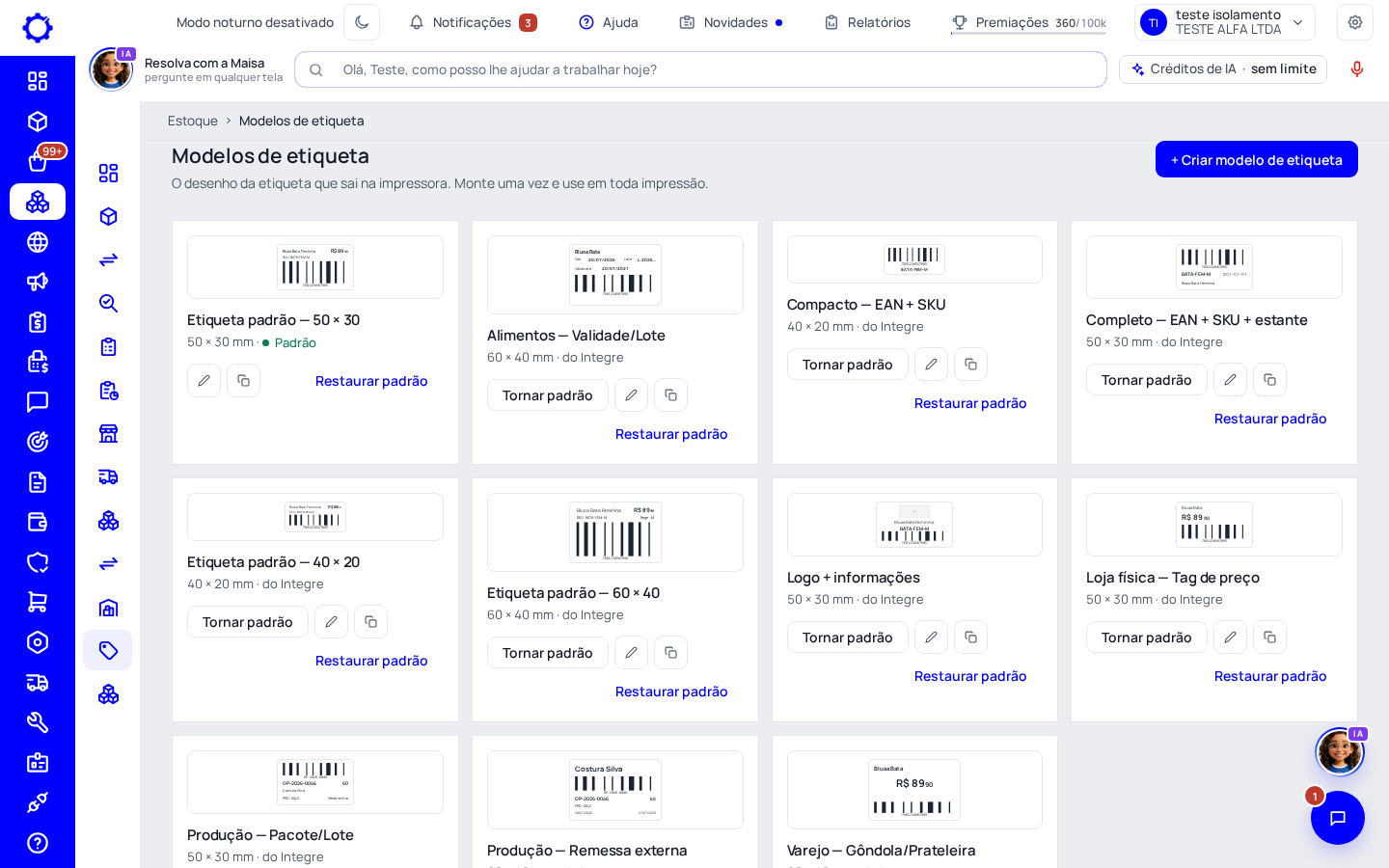This screenshot has height=868, width=1389.
Task: Open the settings gear icon
Action: (1355, 22)
